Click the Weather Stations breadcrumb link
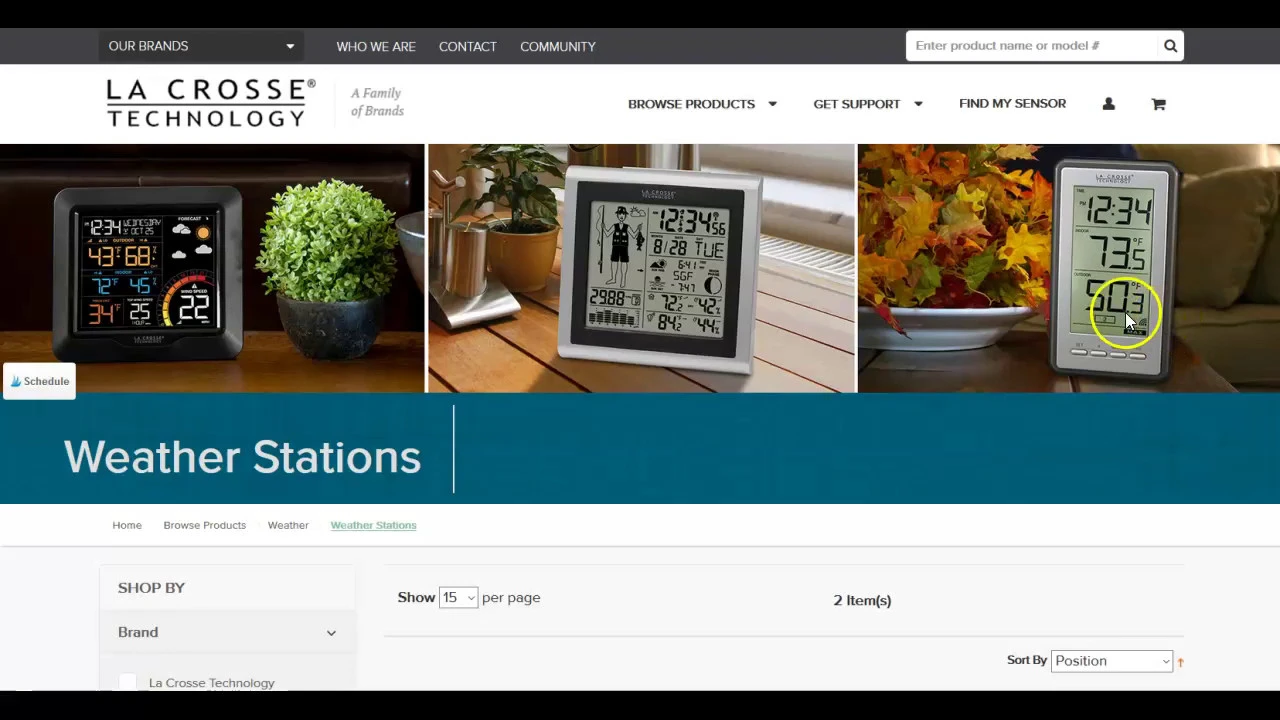The image size is (1280, 720). click(x=373, y=525)
